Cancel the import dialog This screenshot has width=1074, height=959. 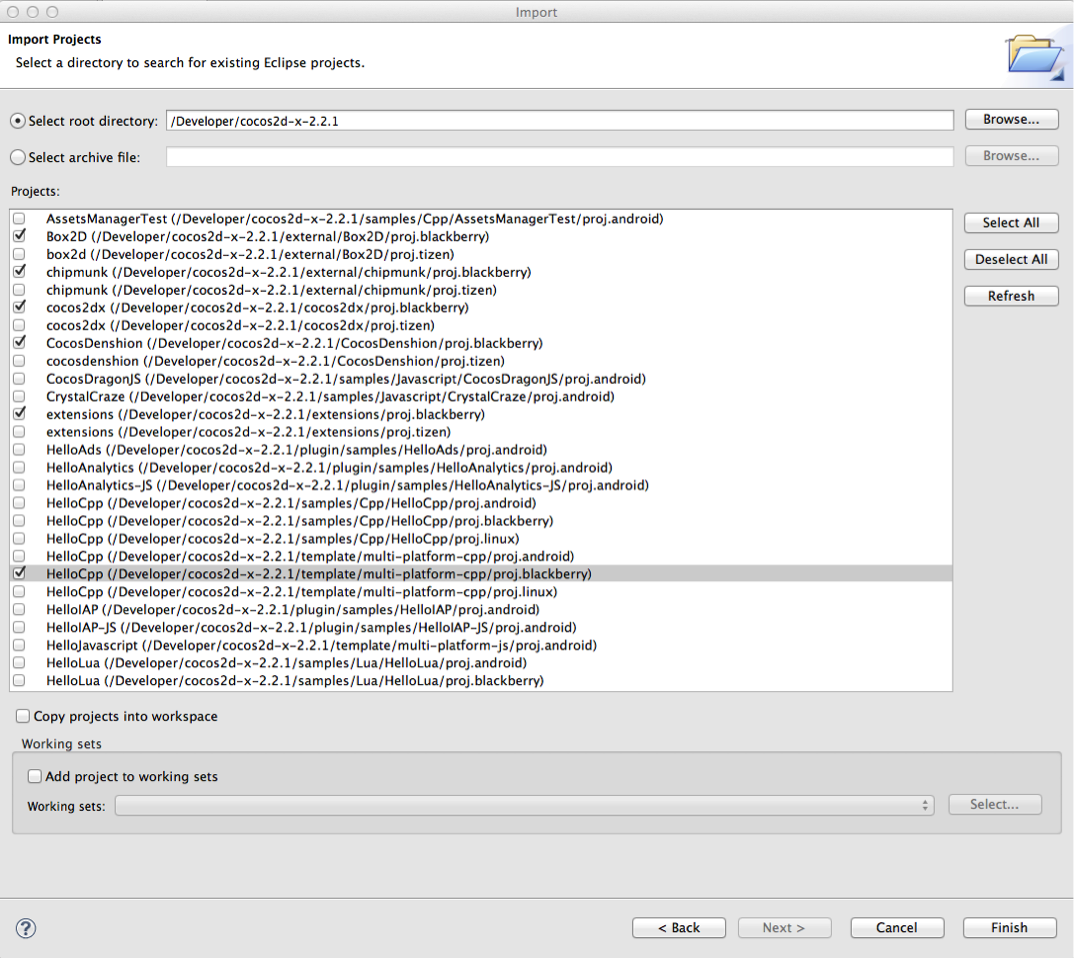point(896,927)
